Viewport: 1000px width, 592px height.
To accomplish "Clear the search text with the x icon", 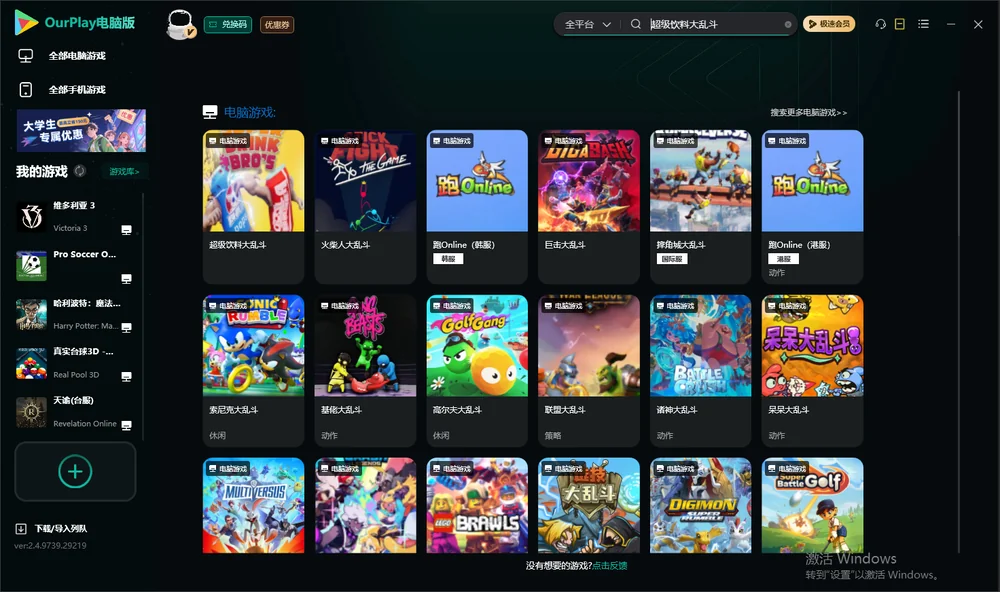I will point(788,24).
